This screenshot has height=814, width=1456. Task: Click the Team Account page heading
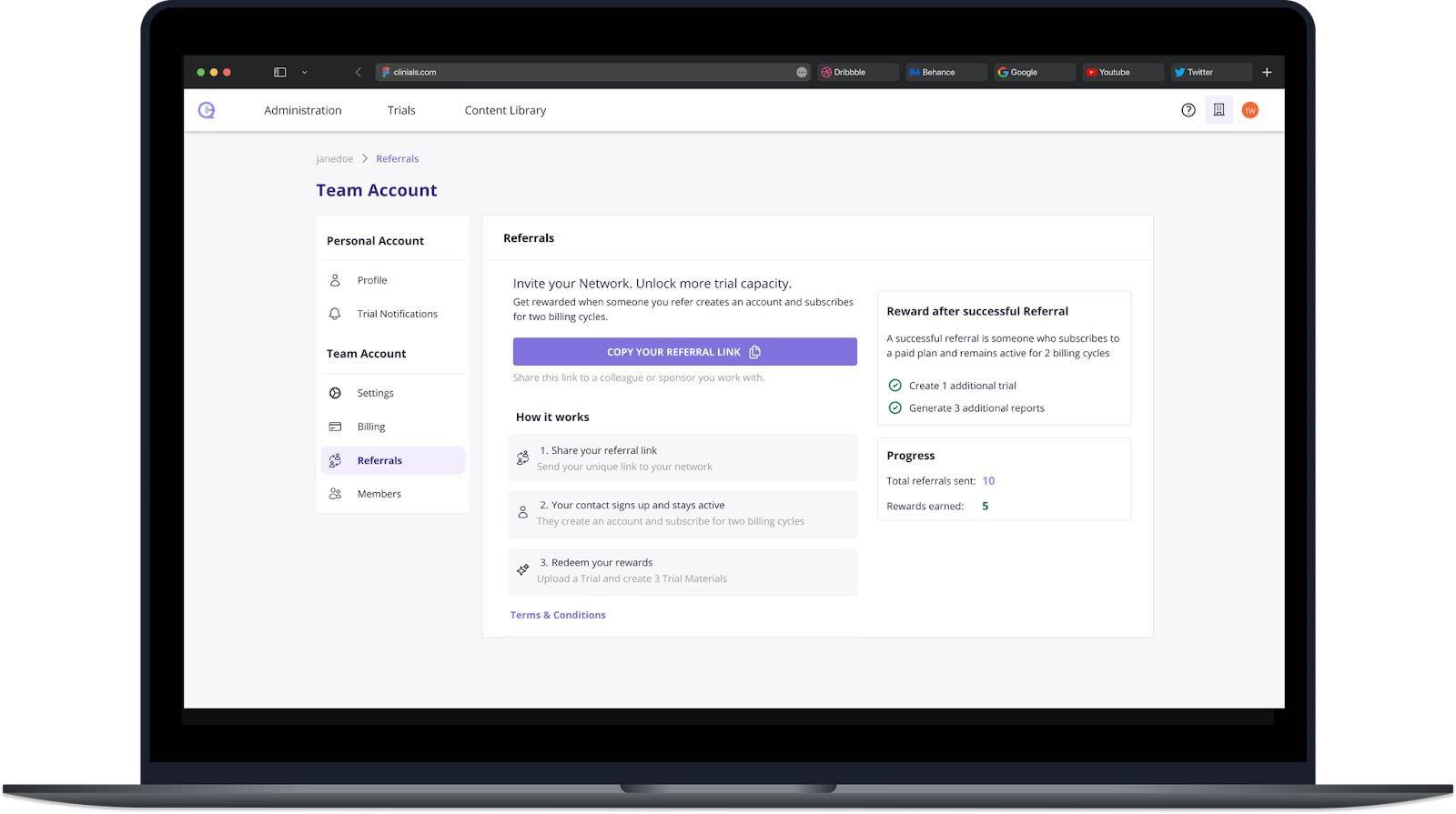377,190
